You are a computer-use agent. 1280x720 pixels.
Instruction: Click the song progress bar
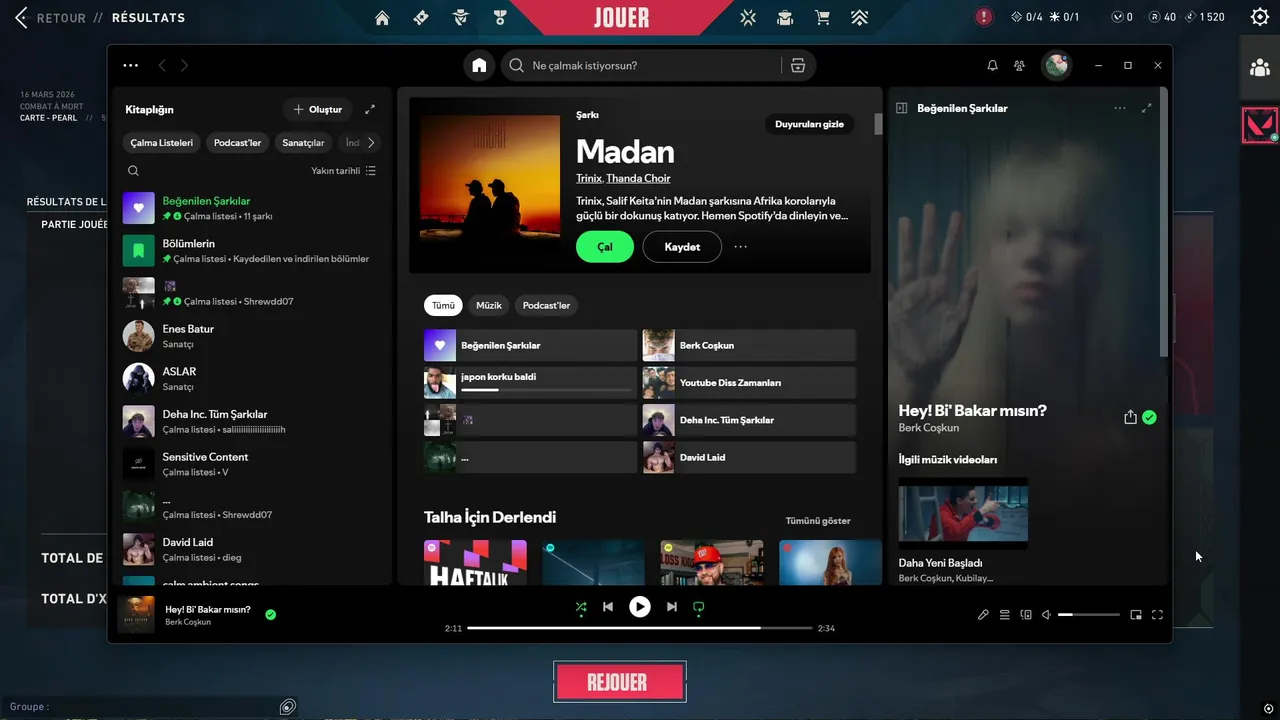[x=639, y=628]
